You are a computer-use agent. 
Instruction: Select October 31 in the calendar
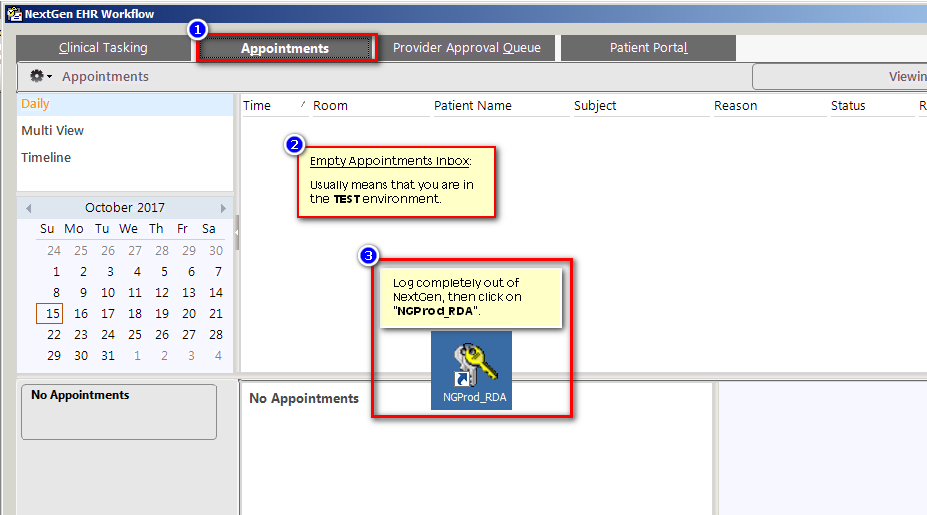[108, 356]
